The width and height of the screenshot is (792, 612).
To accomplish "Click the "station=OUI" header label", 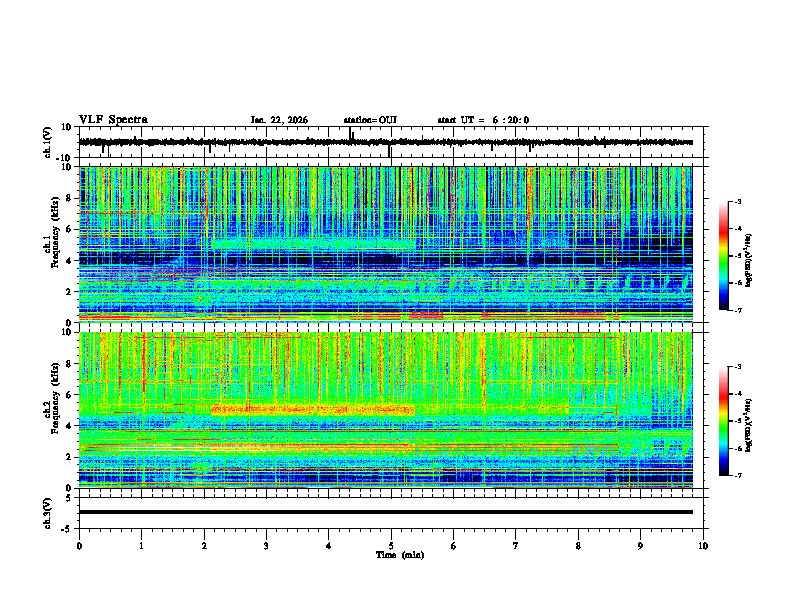I will (x=370, y=120).
